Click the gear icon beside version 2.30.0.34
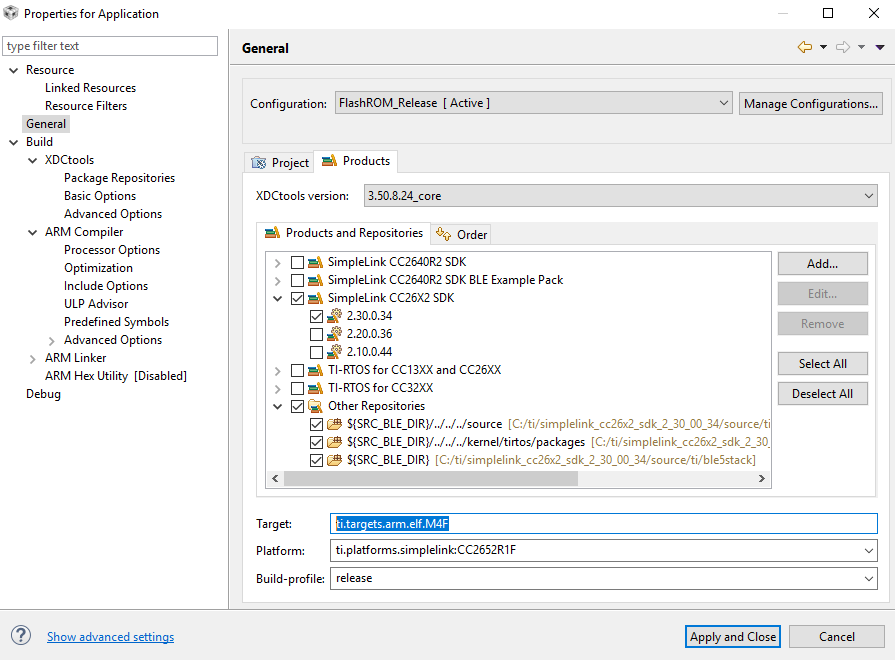Screen dimensions: 895x660 tap(334, 316)
